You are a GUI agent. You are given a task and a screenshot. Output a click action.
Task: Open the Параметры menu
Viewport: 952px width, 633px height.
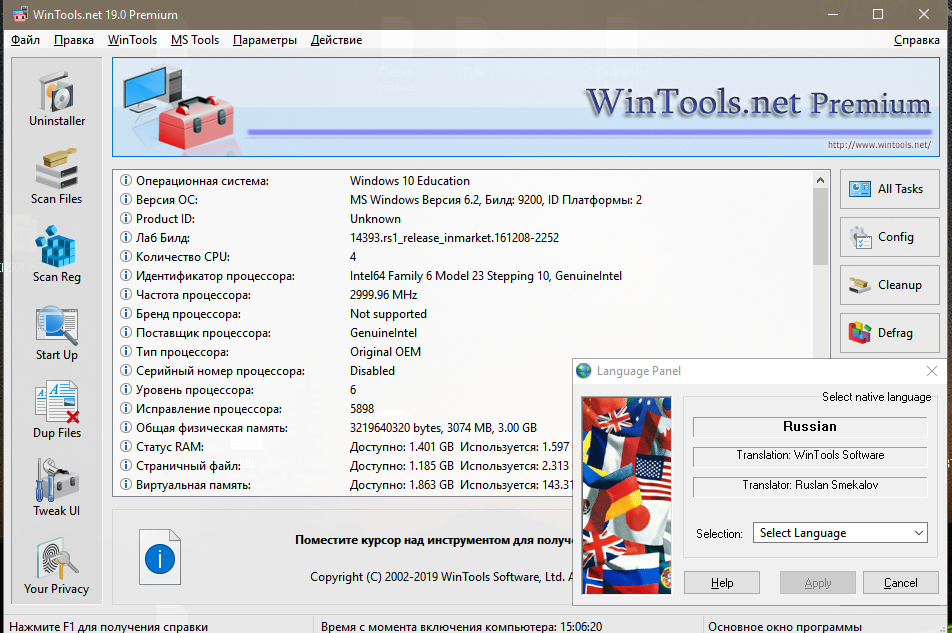point(265,40)
